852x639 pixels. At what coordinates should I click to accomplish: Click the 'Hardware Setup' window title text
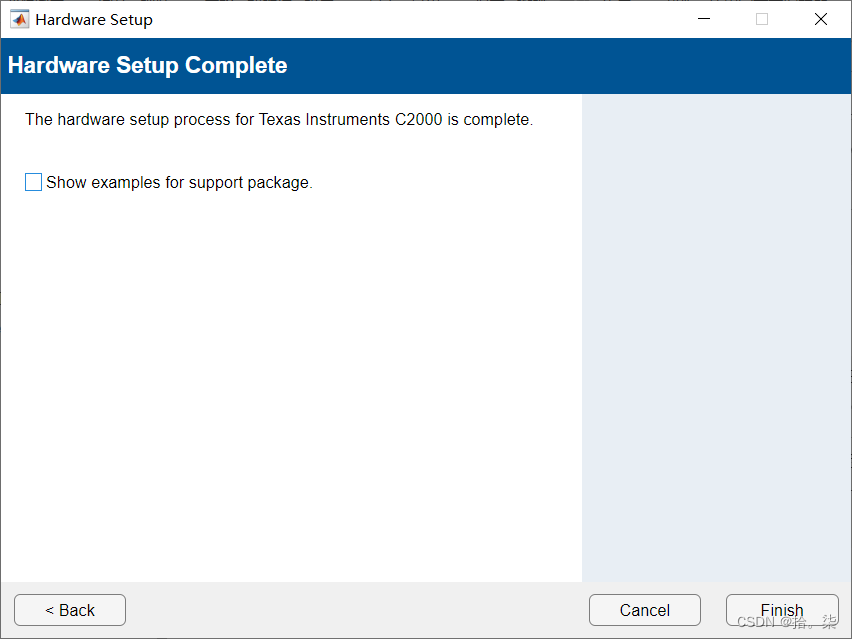(x=94, y=20)
